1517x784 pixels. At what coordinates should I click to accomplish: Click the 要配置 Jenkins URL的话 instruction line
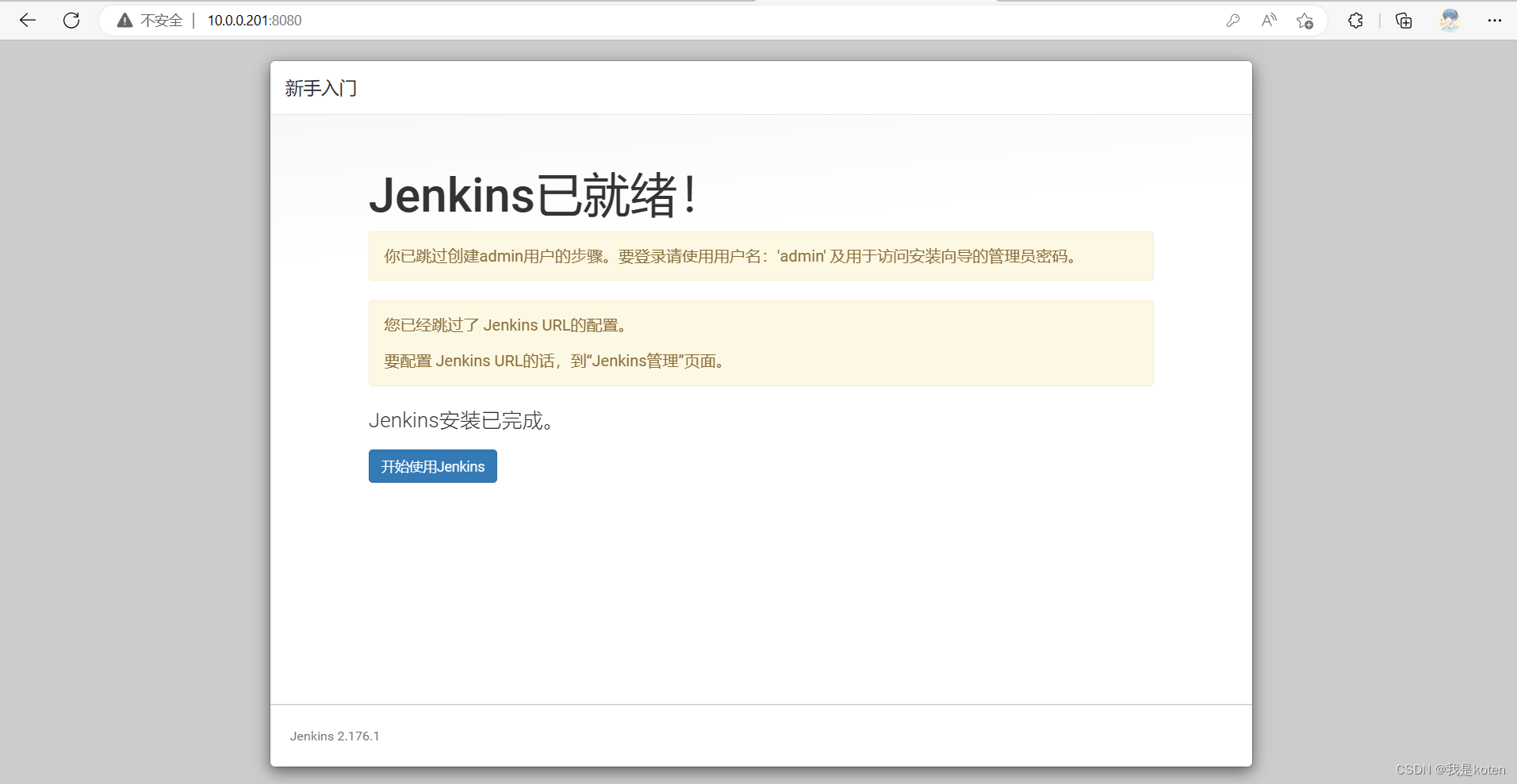pos(556,361)
